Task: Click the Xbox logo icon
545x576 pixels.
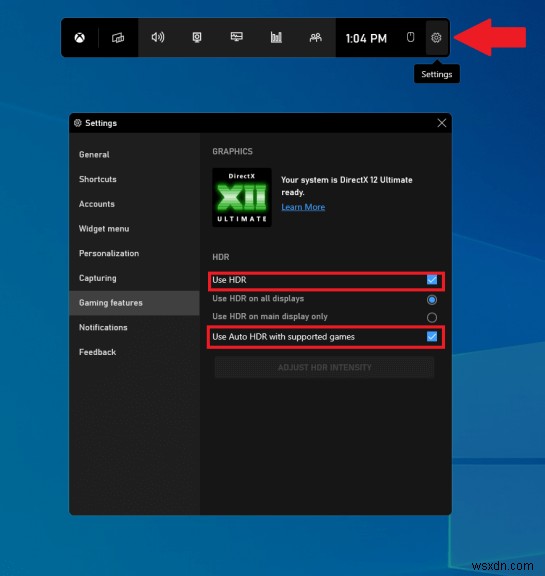Action: point(80,38)
